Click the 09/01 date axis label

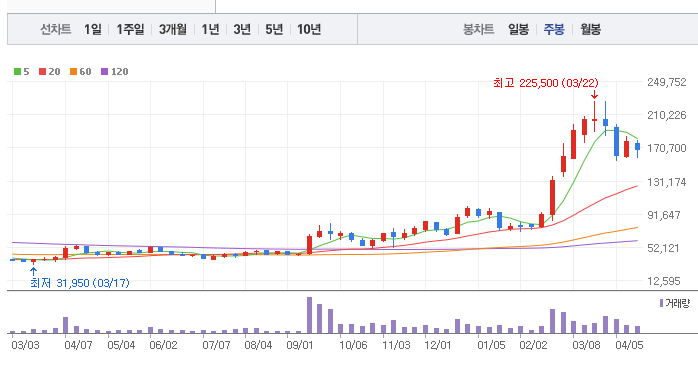[300, 345]
